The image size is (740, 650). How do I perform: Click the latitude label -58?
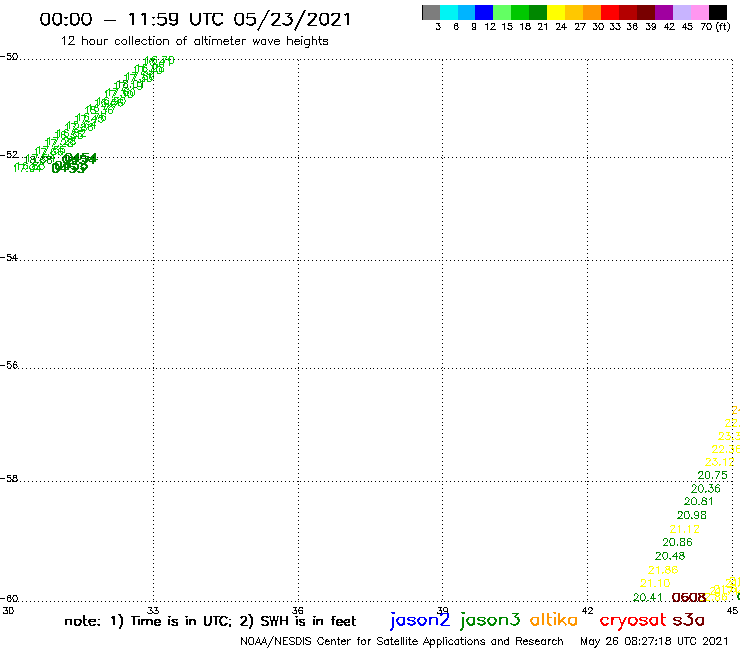tap(9, 479)
